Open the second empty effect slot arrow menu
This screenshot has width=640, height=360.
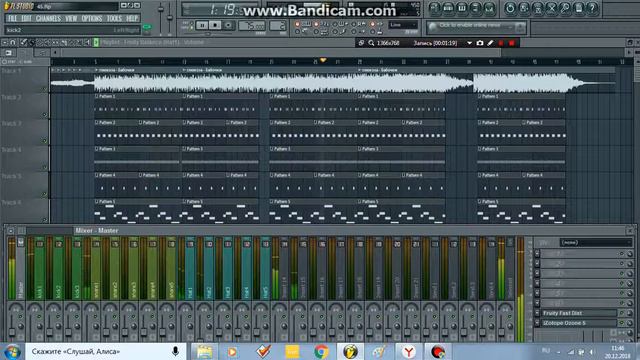click(x=537, y=264)
